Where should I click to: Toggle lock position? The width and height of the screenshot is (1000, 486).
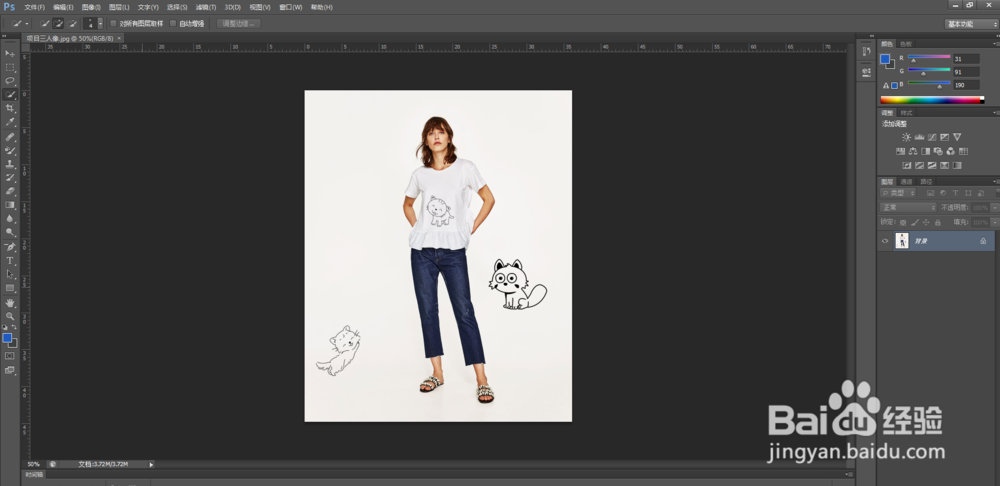[x=926, y=223]
